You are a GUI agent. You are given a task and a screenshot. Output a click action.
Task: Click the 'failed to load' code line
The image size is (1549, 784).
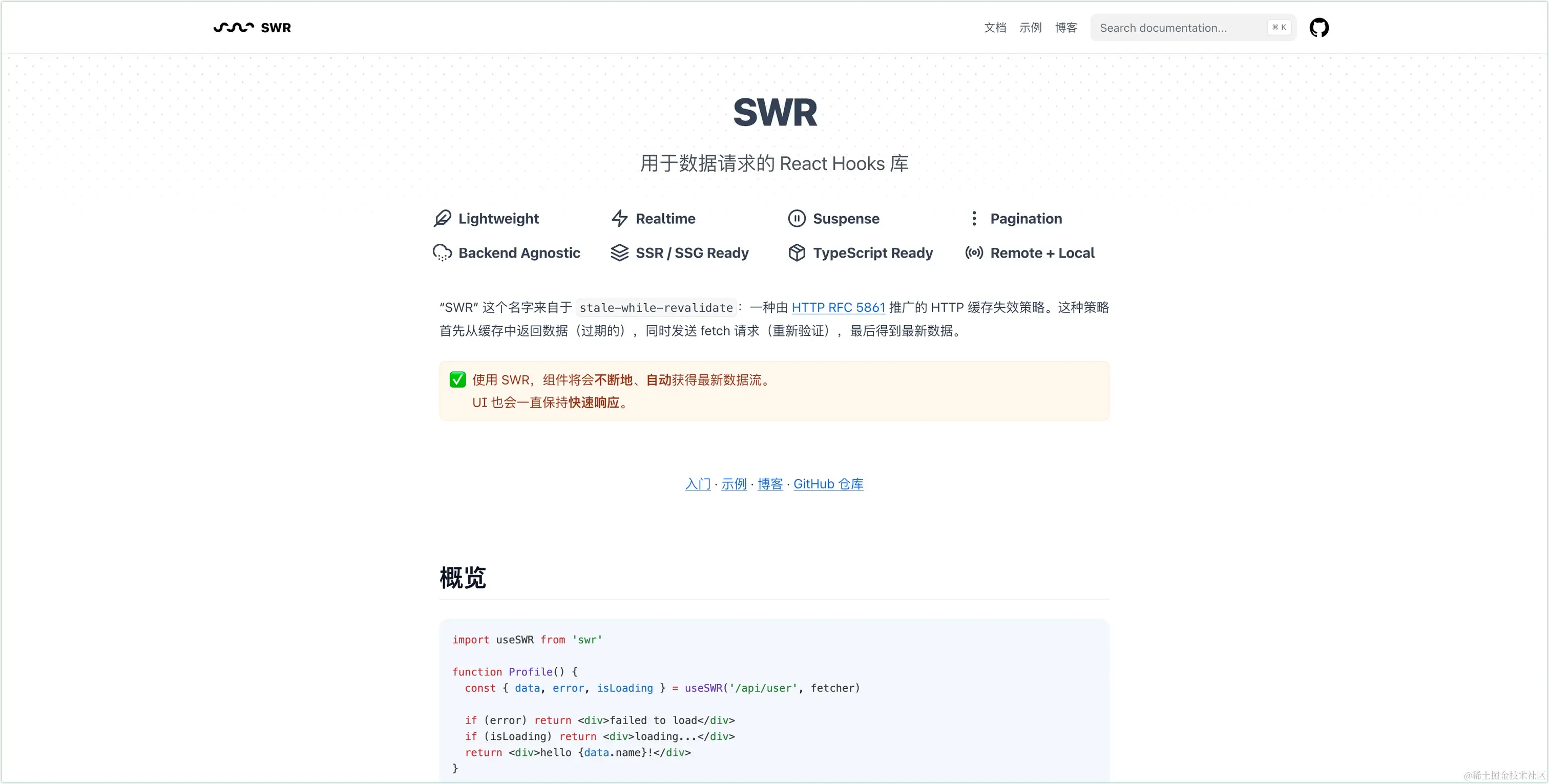(599, 721)
